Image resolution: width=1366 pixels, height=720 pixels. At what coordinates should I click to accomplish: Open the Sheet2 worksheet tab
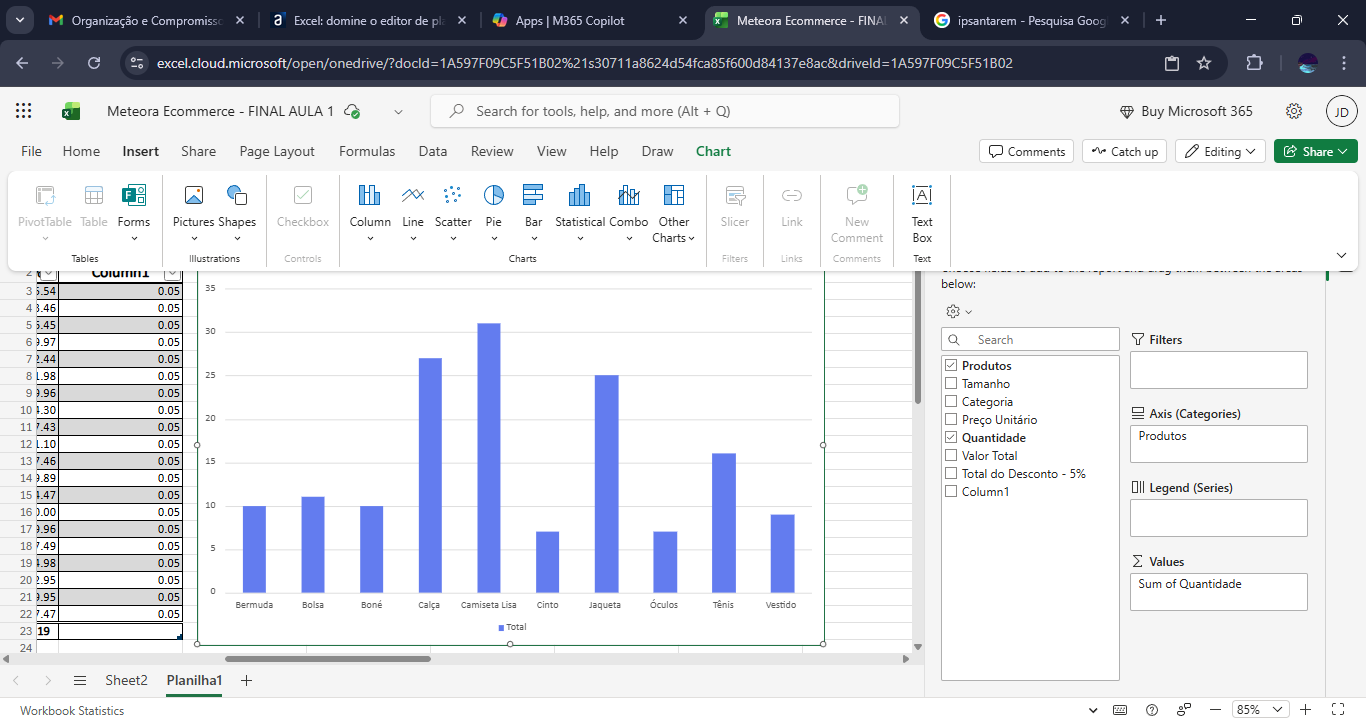(126, 680)
